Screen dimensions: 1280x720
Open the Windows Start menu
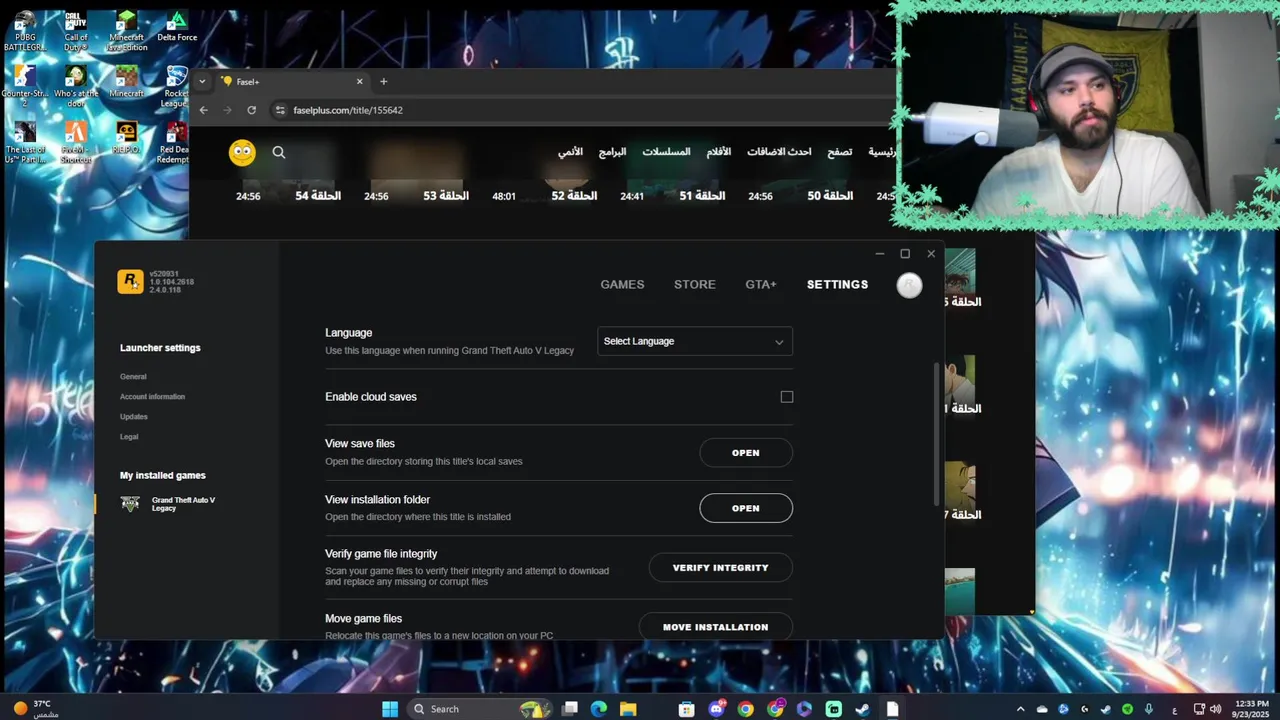[390, 709]
